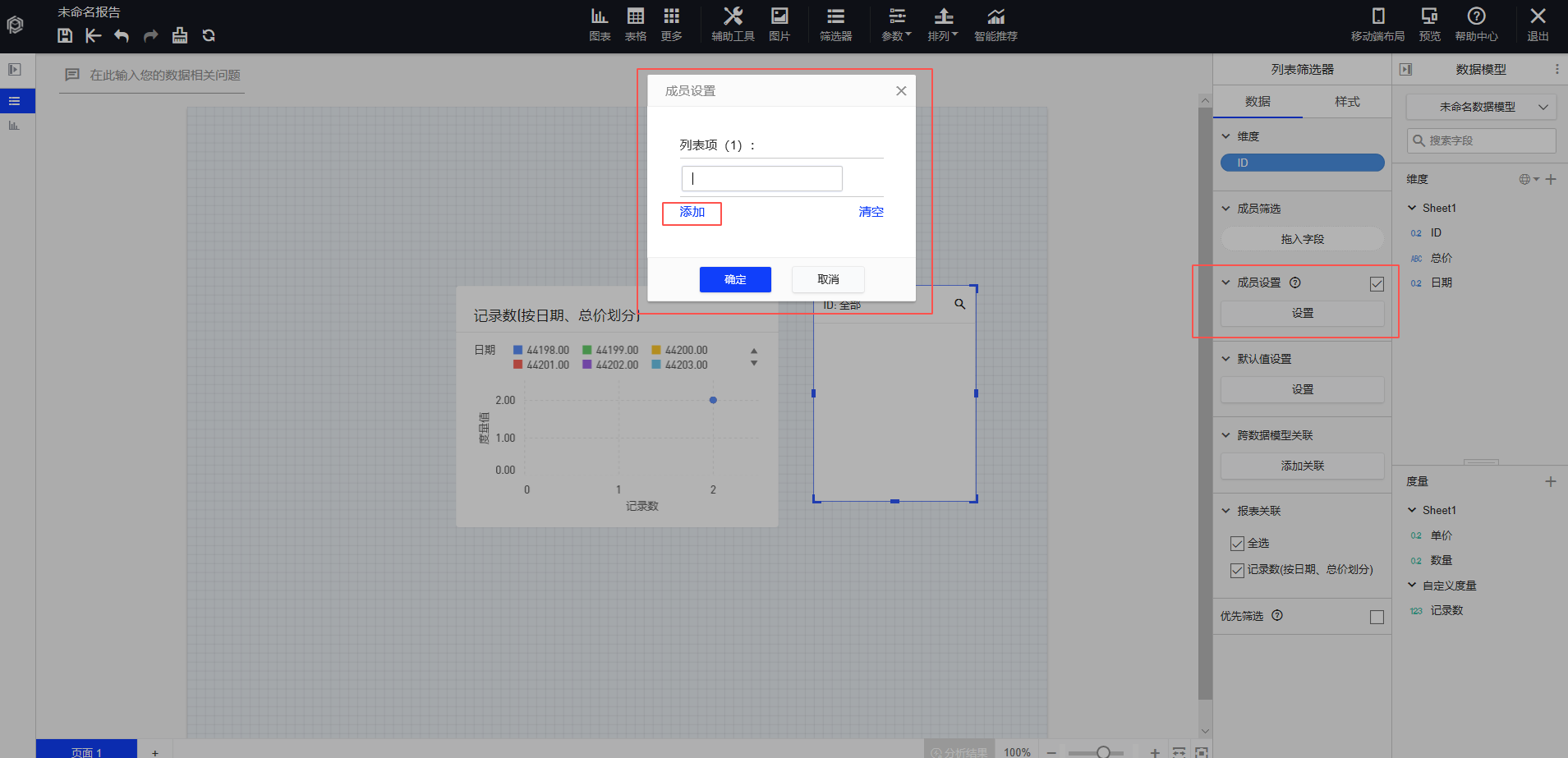Image resolution: width=1568 pixels, height=758 pixels.
Task: Open the 图表 chart tool
Action: point(600,24)
